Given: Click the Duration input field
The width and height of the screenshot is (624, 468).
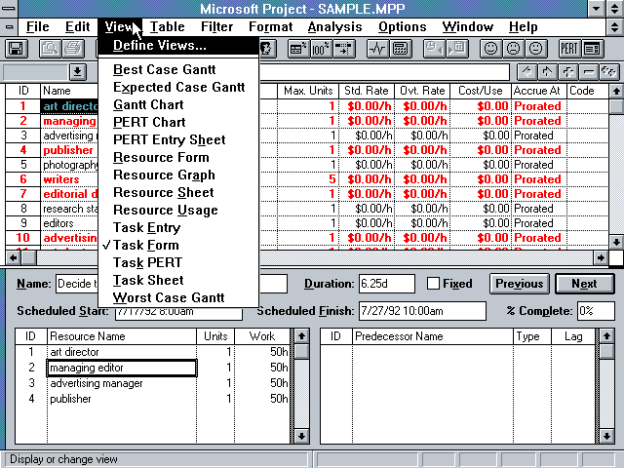Looking at the screenshot, I should click(x=386, y=284).
